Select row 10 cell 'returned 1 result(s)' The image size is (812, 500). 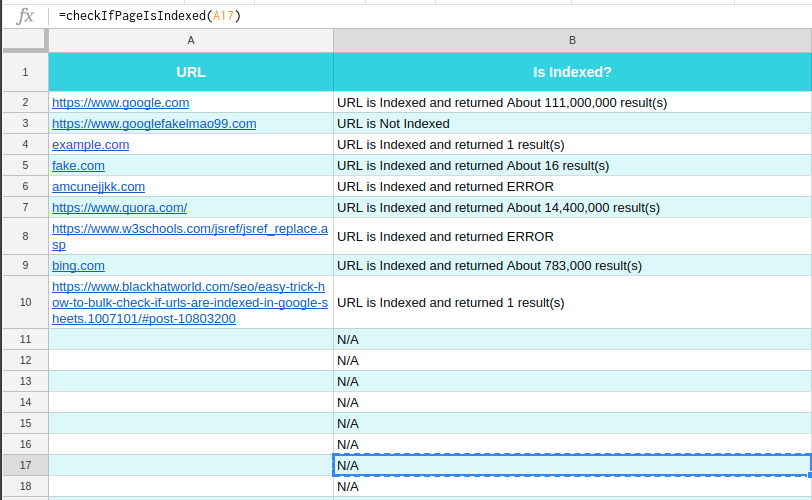[x=572, y=302]
